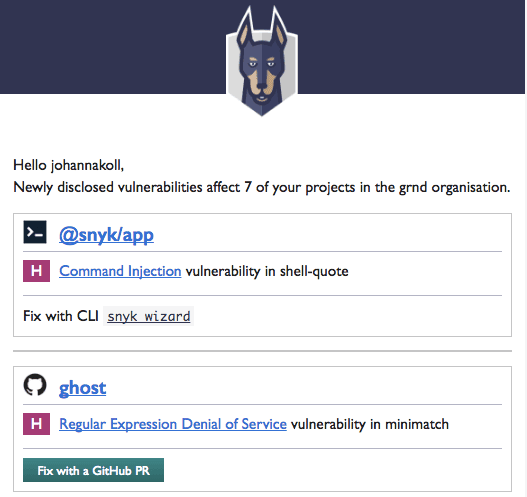View the Command Injection vulnerability details

120,271
